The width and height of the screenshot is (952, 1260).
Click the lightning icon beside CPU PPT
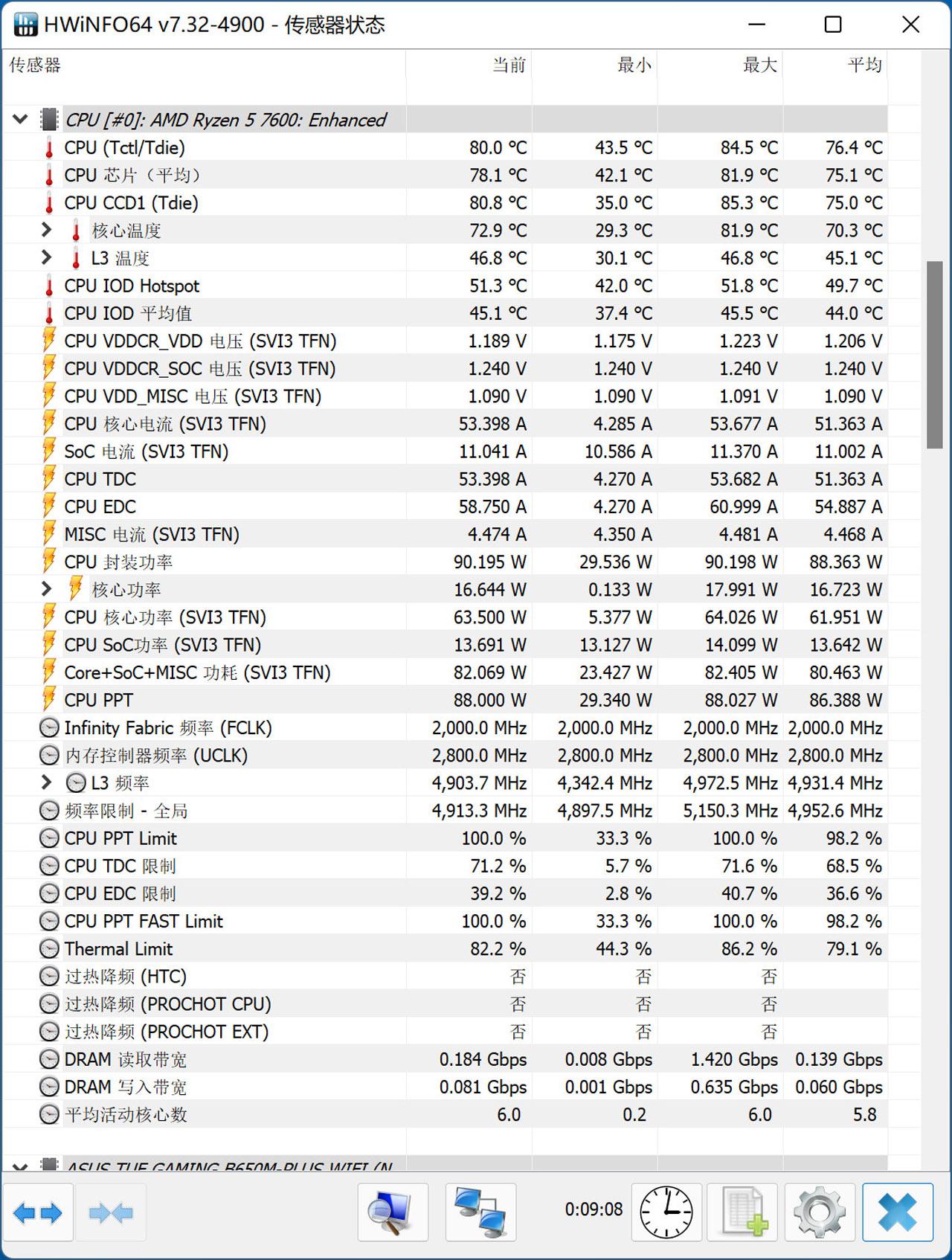[x=49, y=699]
